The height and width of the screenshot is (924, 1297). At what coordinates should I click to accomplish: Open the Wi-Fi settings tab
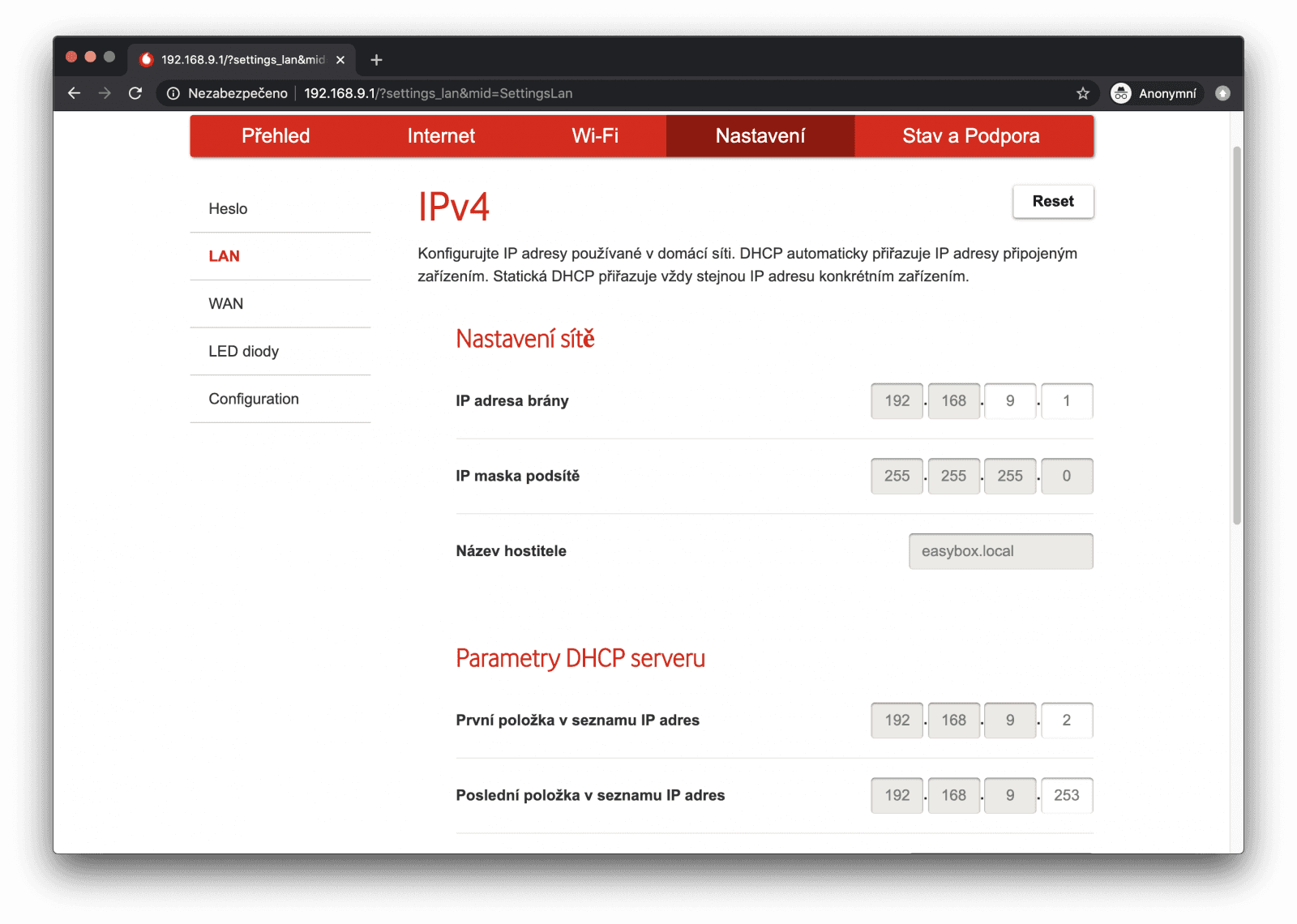point(594,135)
